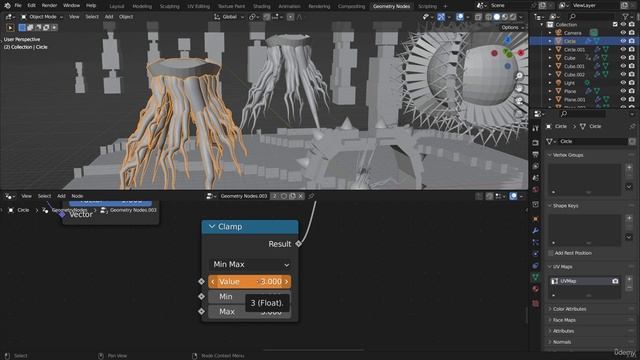This screenshot has height=360, width=640.
Task: Uncheck the Collection exclude checkbox
Action: point(615,24)
